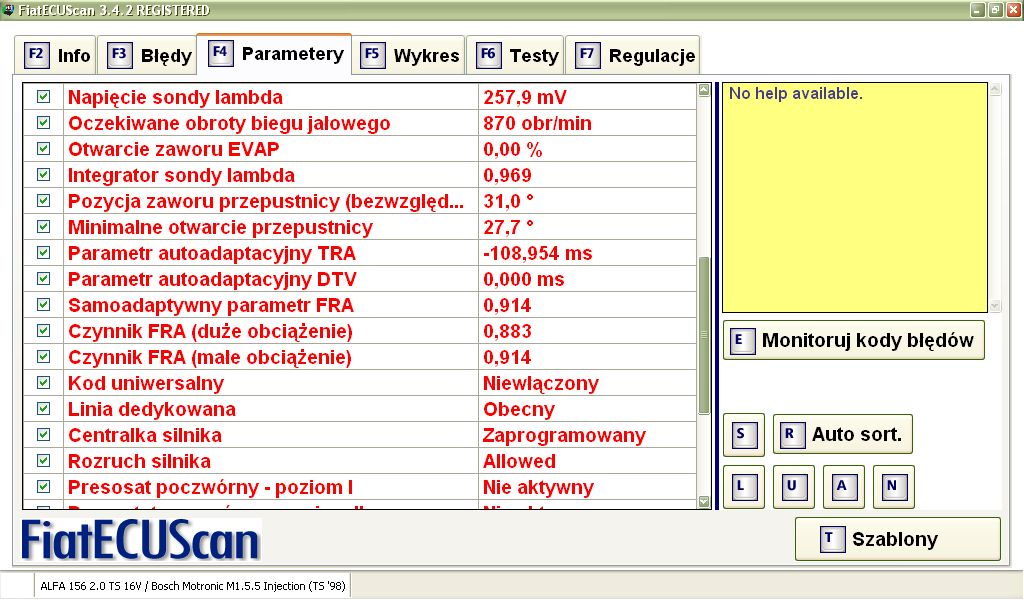Open the Wykres graph tab

(x=409, y=55)
